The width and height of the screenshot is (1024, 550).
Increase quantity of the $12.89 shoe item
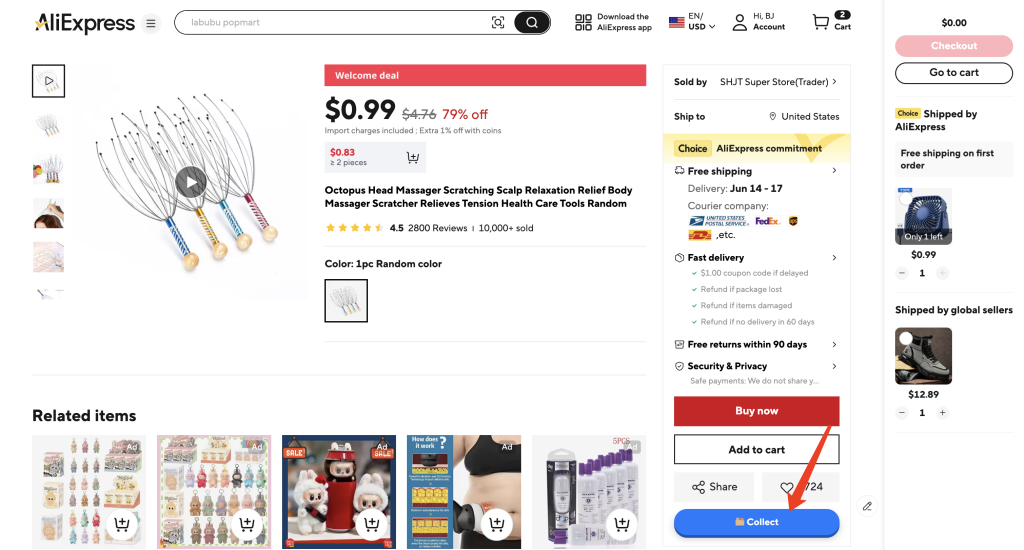click(x=942, y=413)
